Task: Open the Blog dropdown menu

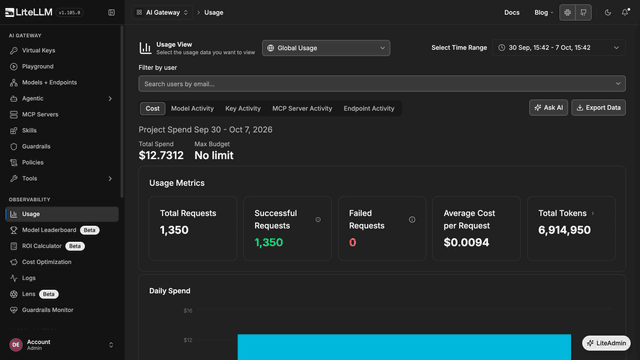Action: (544, 13)
